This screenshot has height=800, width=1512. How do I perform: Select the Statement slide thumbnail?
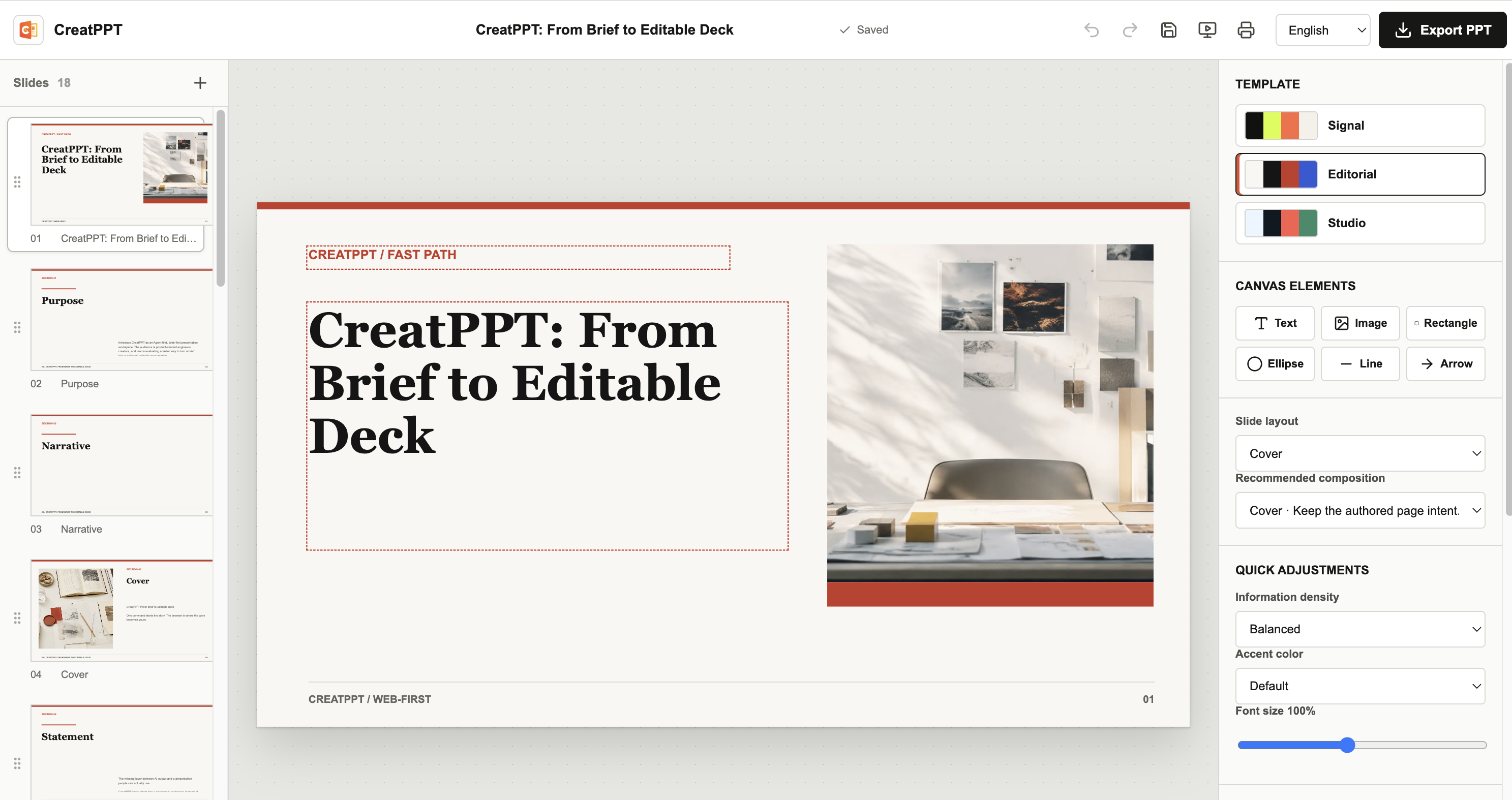click(x=122, y=752)
